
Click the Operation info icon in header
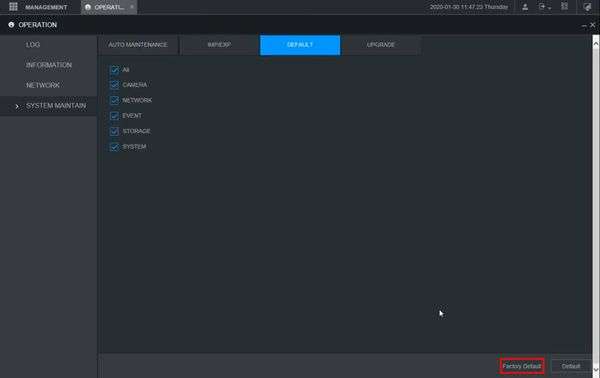click(11, 24)
